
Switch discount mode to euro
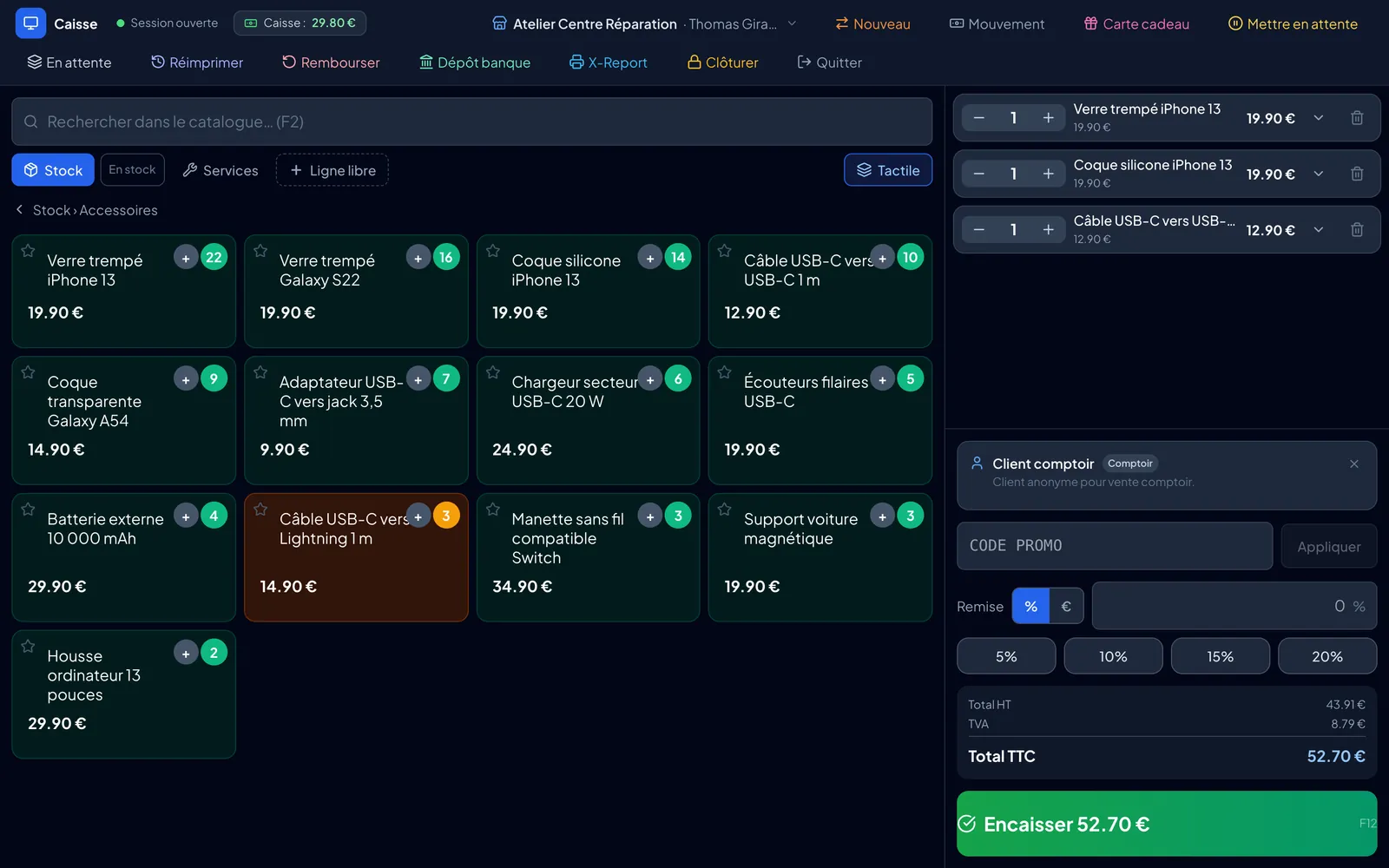click(1067, 607)
